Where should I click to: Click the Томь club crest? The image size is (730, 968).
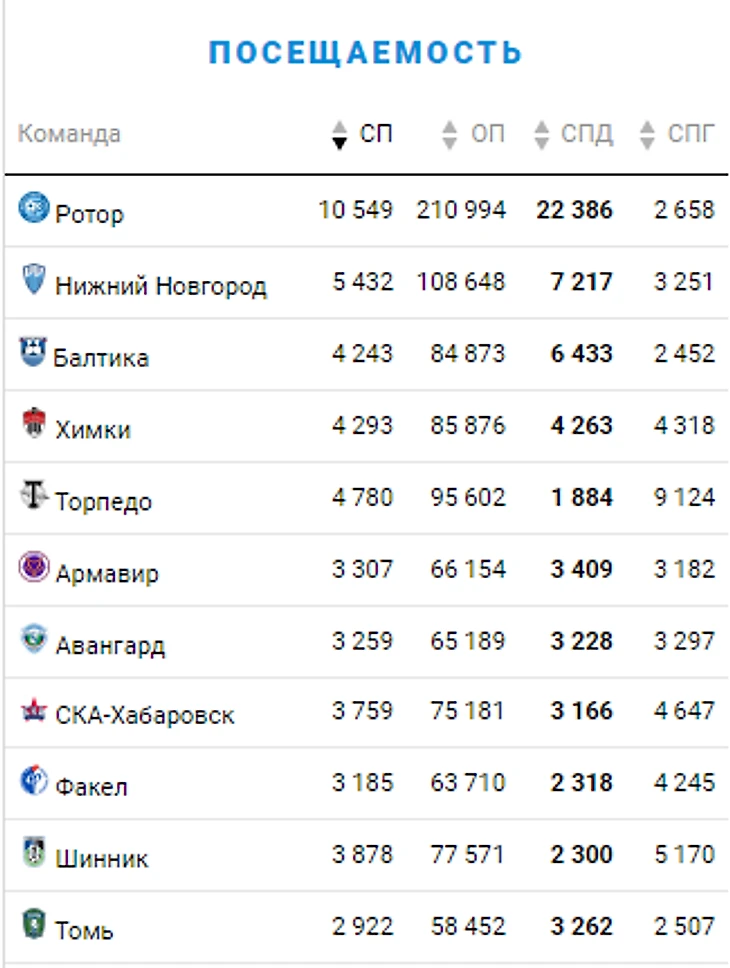point(33,924)
